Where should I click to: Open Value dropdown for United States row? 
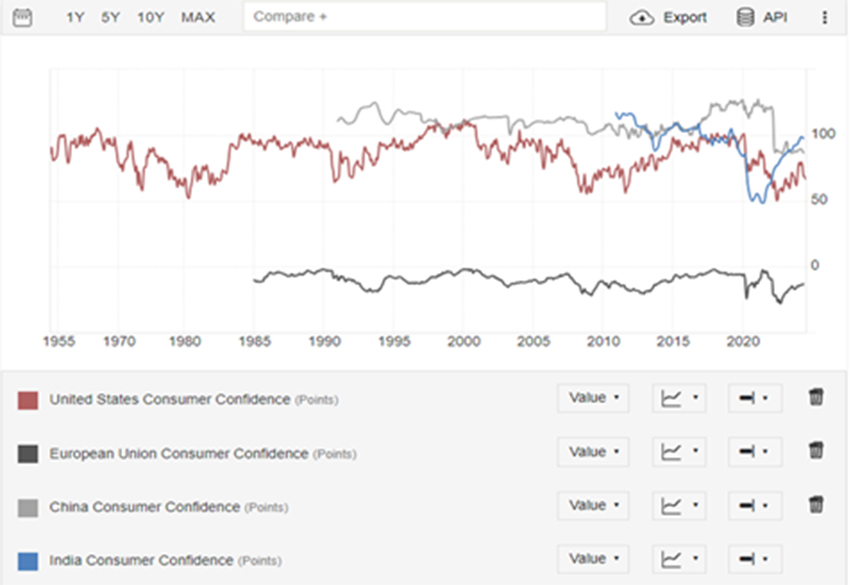593,398
